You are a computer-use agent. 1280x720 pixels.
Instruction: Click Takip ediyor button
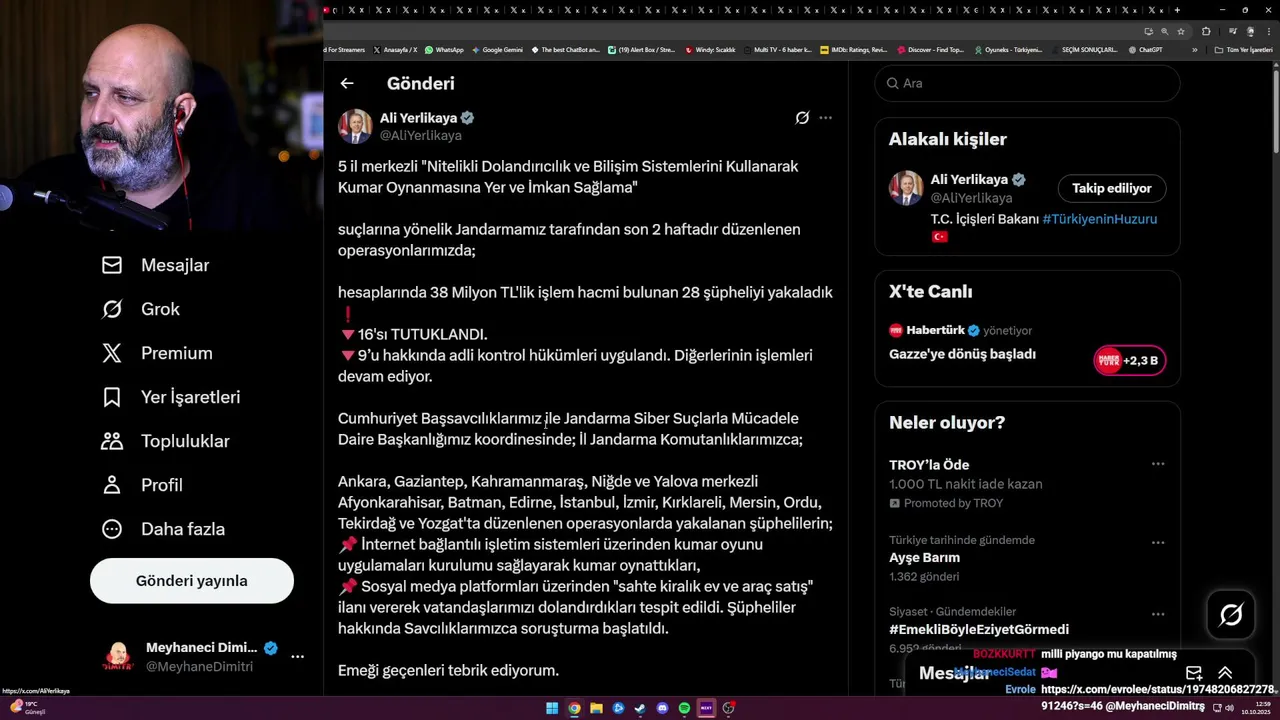[x=1112, y=188]
